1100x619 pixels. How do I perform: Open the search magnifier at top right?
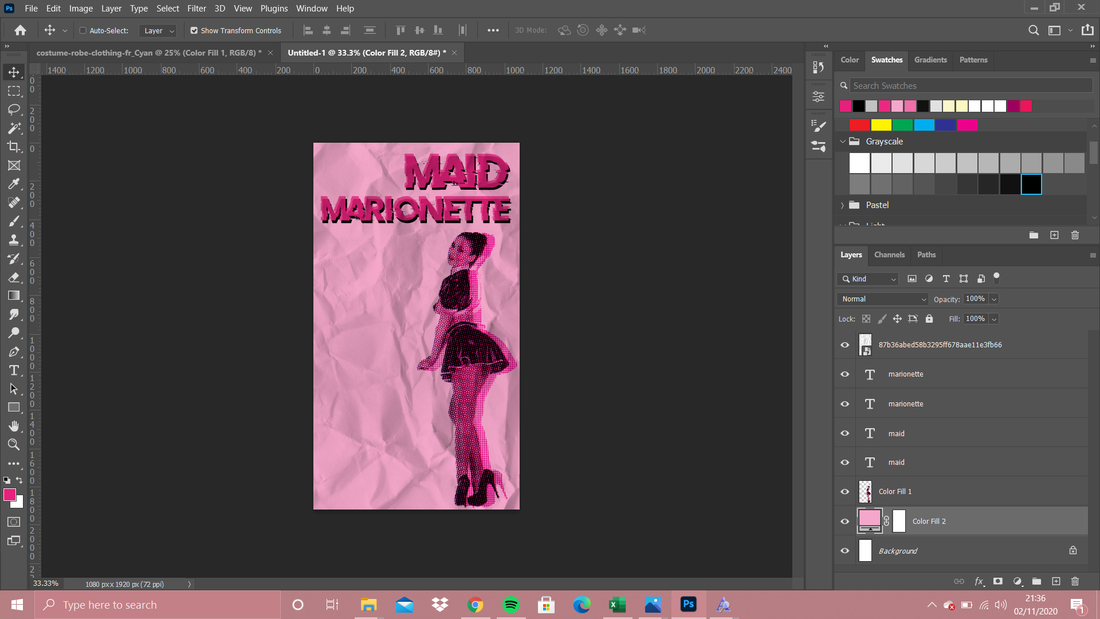pyautogui.click(x=1033, y=30)
